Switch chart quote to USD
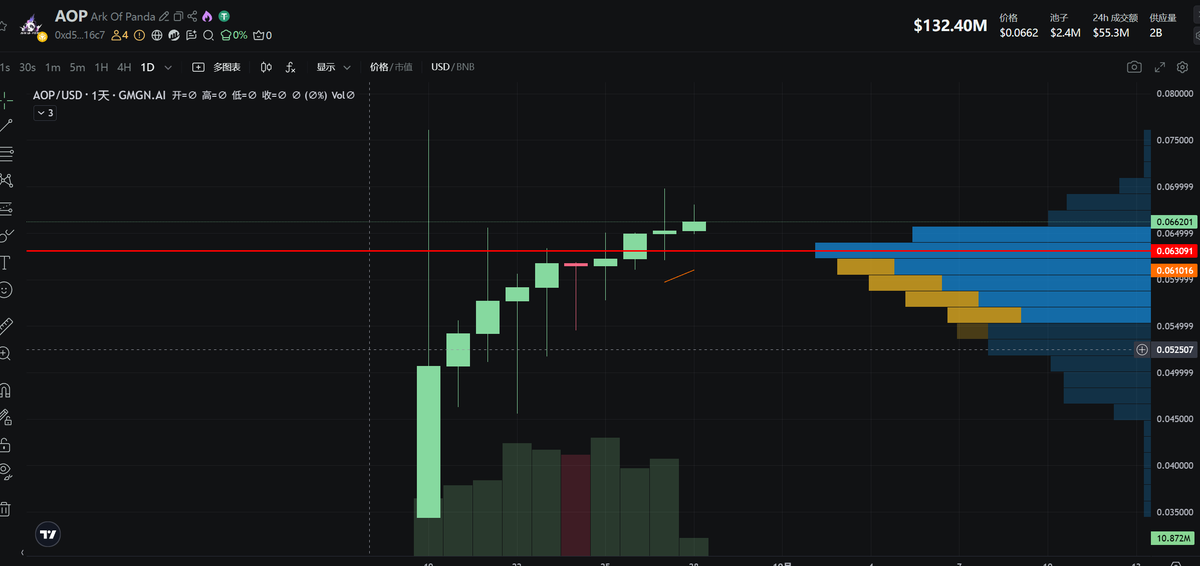This screenshot has width=1200, height=566. 440,67
